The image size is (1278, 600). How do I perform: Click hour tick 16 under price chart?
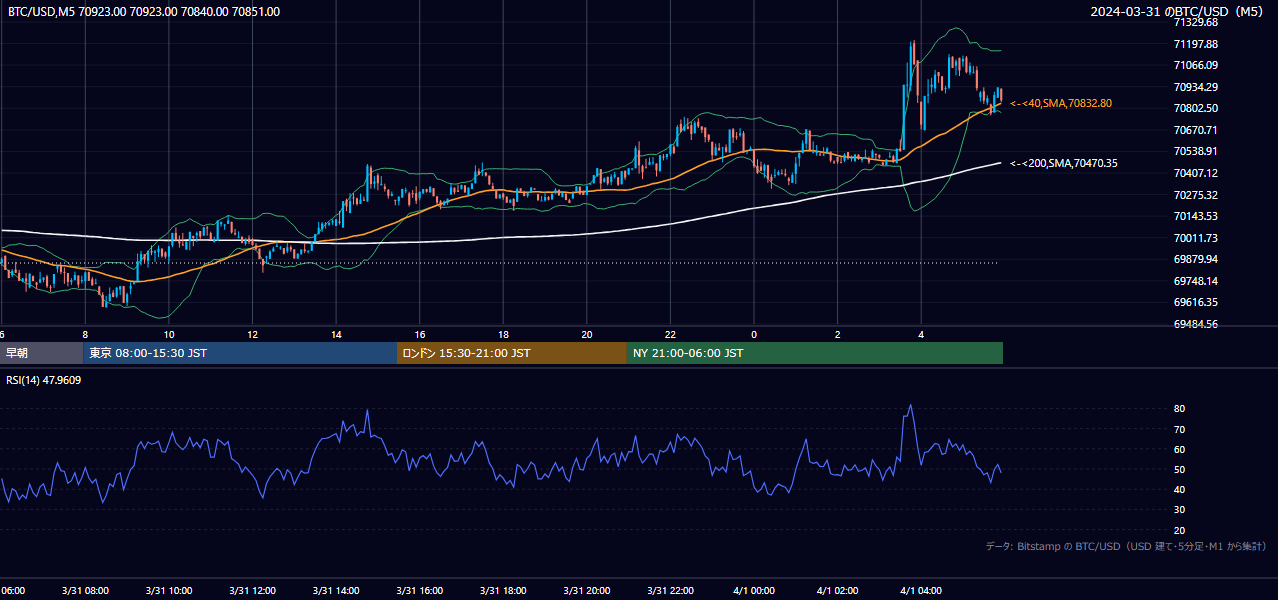tap(420, 334)
